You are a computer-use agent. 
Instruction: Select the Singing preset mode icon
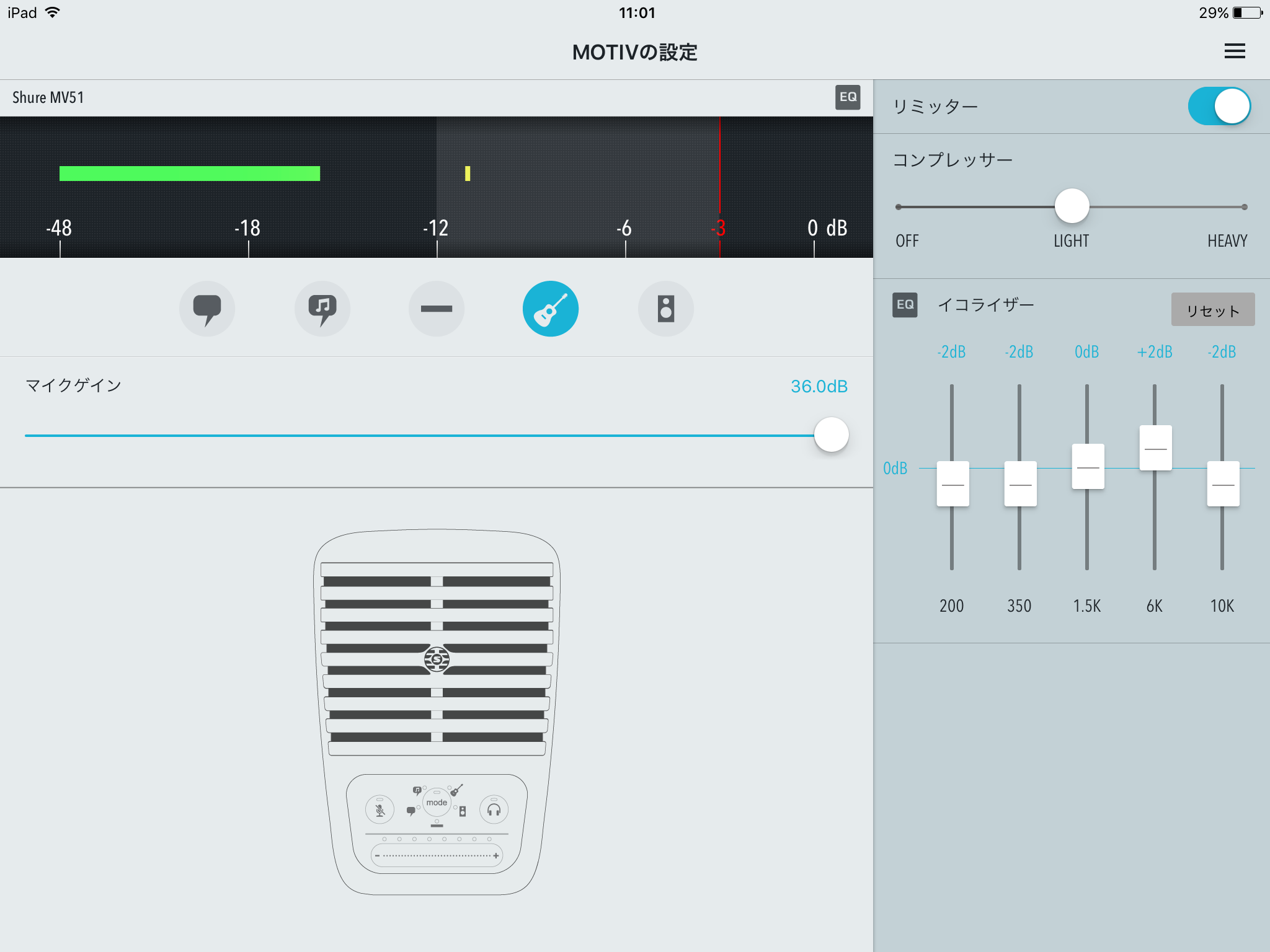pos(322,309)
